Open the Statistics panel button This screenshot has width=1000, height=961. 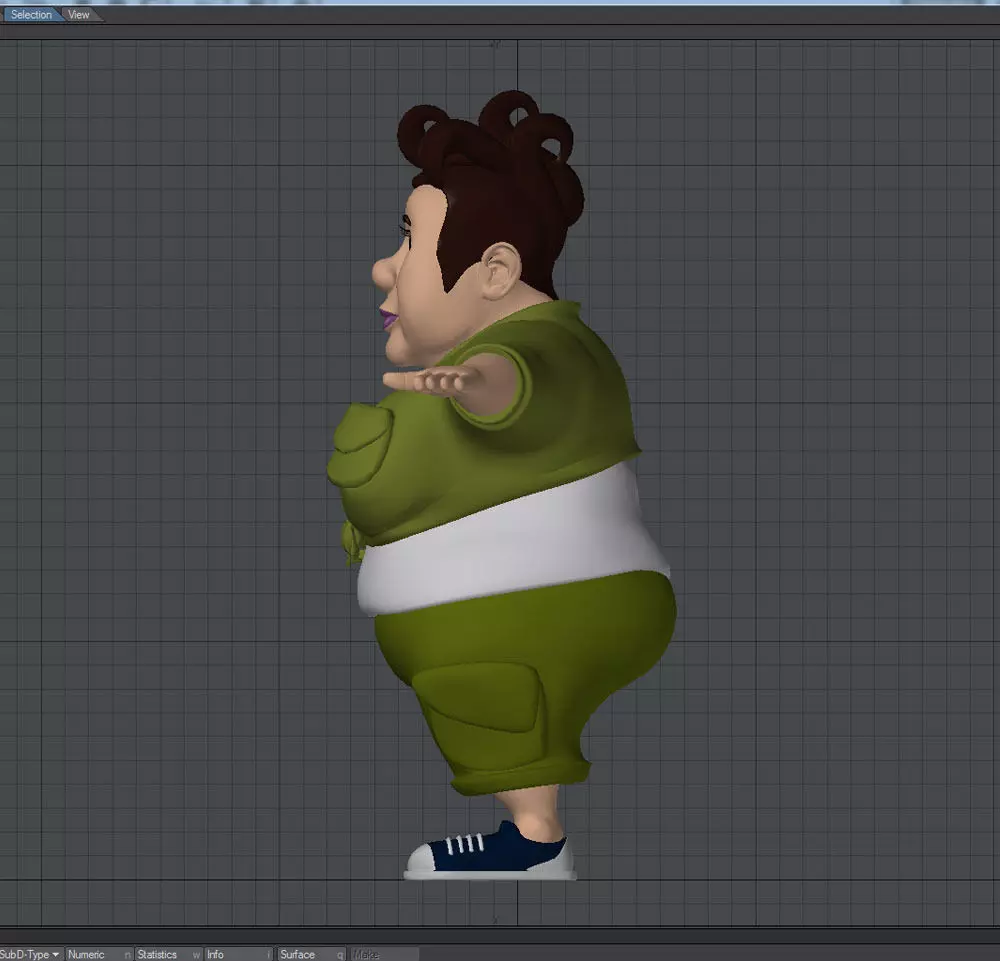coord(168,954)
